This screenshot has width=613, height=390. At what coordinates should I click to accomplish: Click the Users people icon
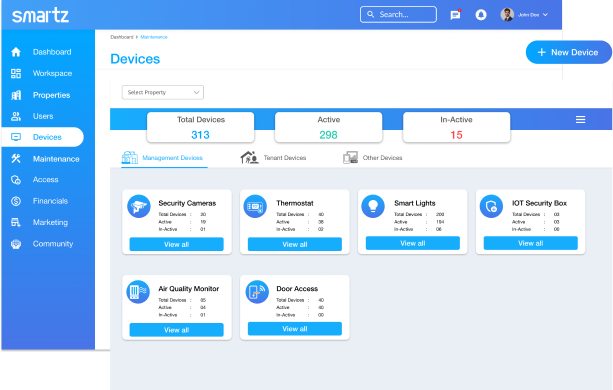[x=16, y=116]
